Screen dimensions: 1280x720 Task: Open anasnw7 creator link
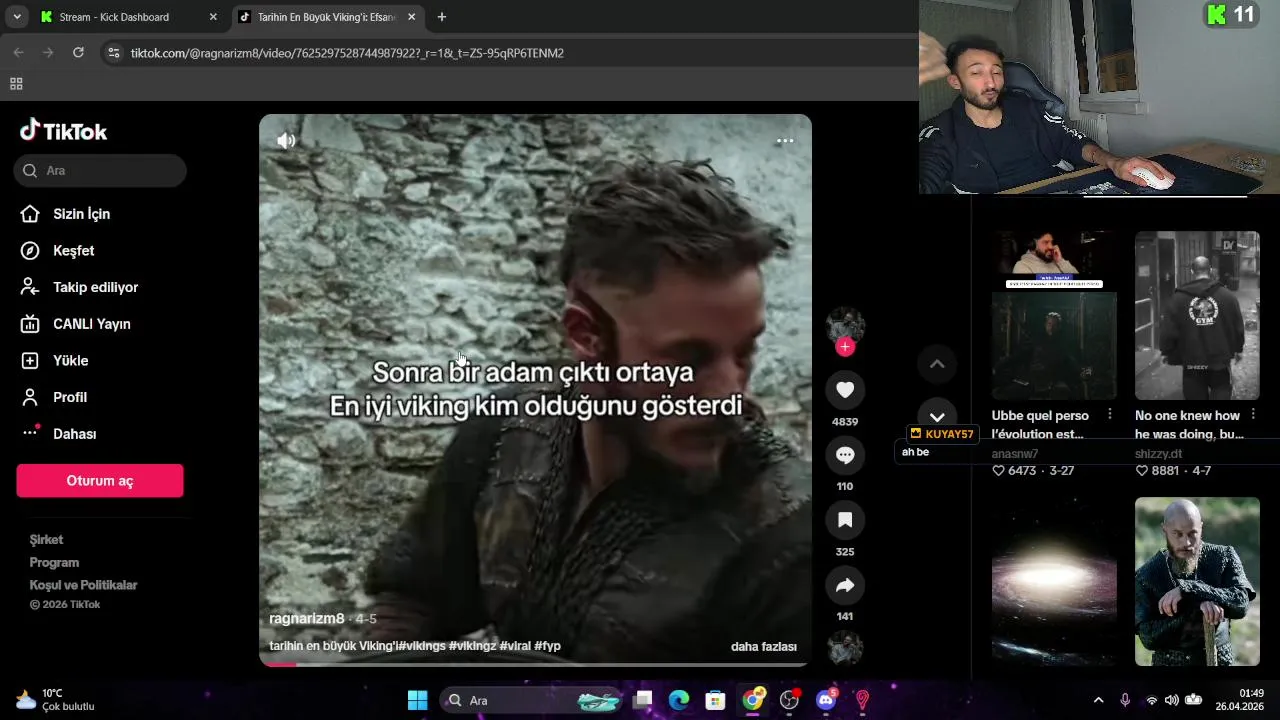pos(1015,454)
